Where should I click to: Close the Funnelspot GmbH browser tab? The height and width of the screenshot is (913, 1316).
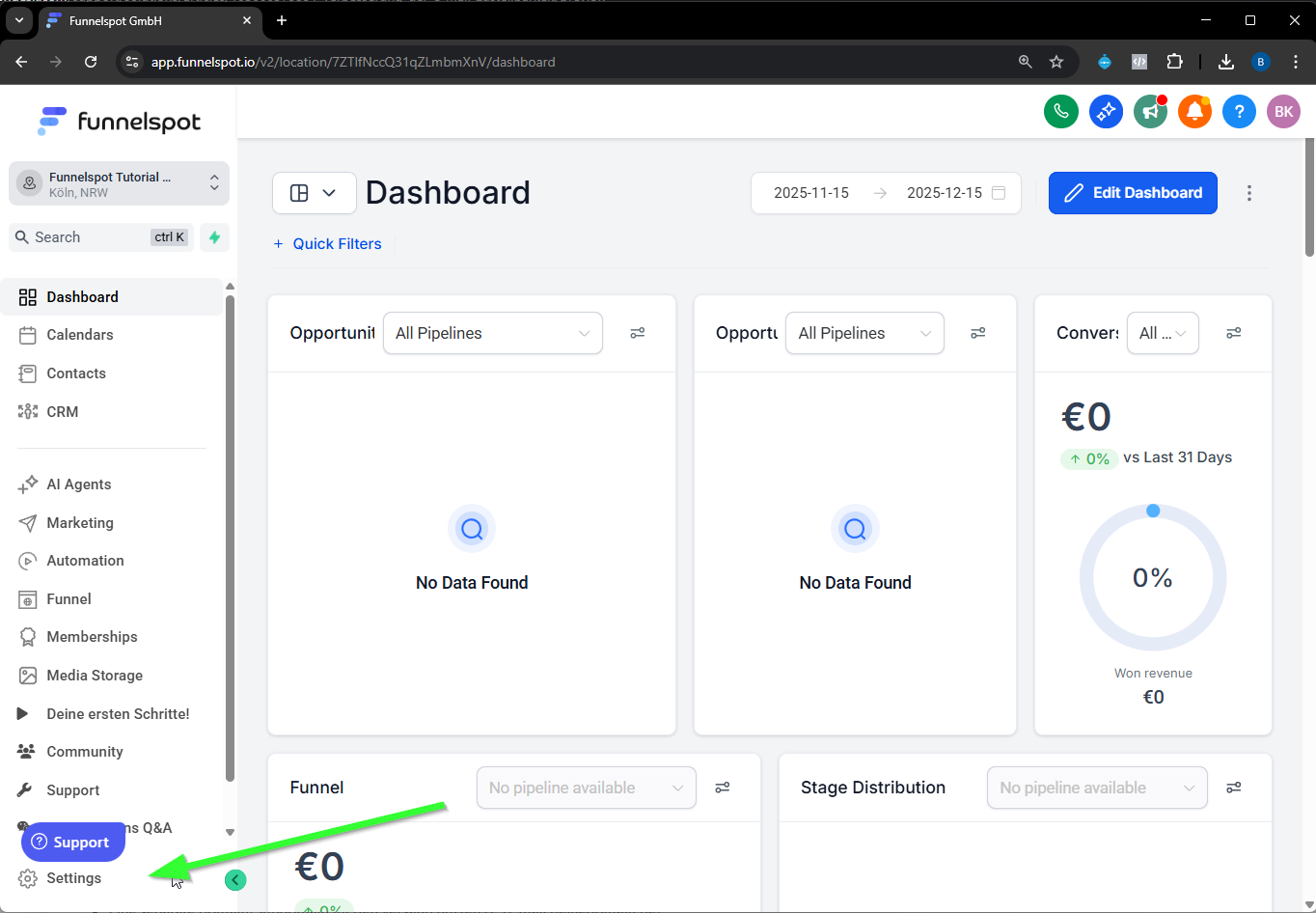tap(247, 20)
